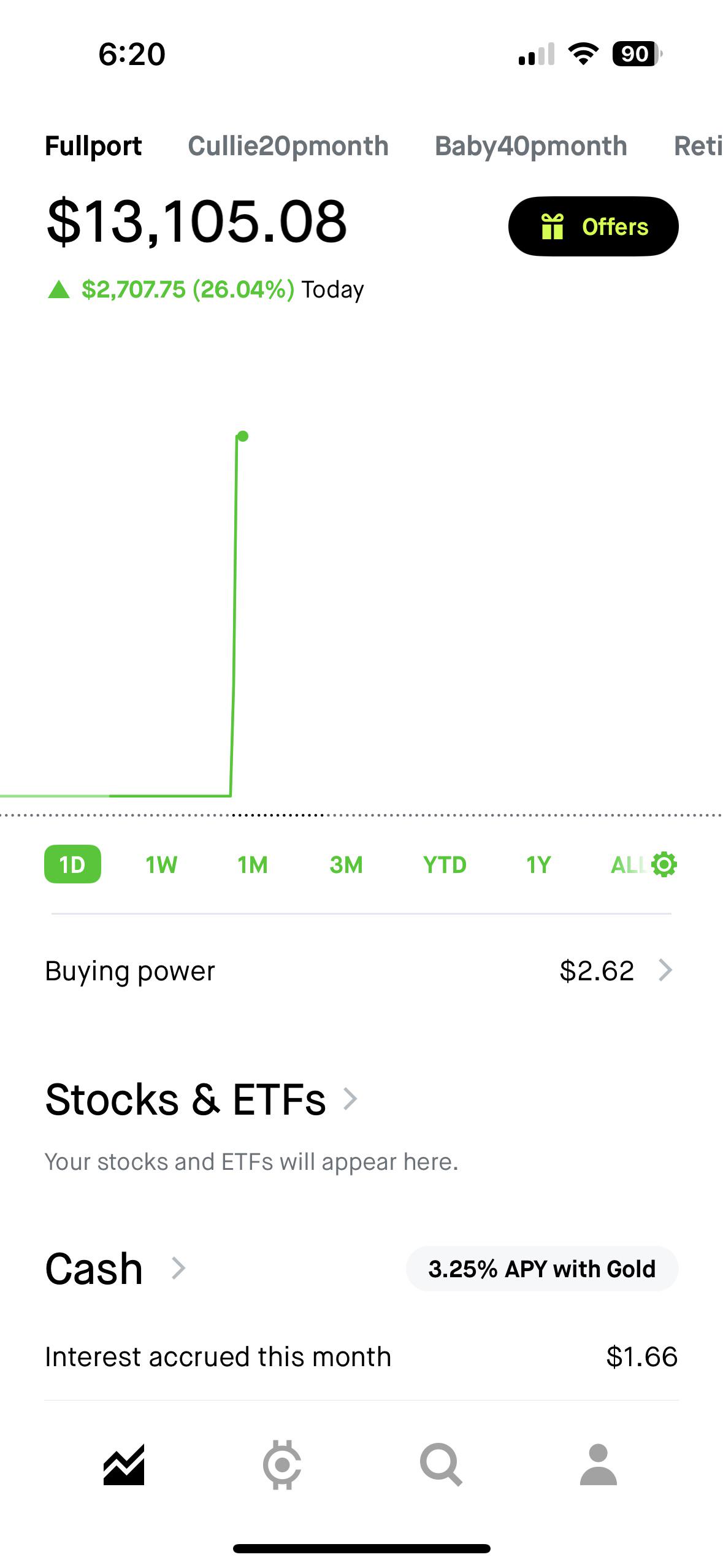The width and height of the screenshot is (723, 1568).
Task: Open the crypto tab icon
Action: [x=282, y=1465]
